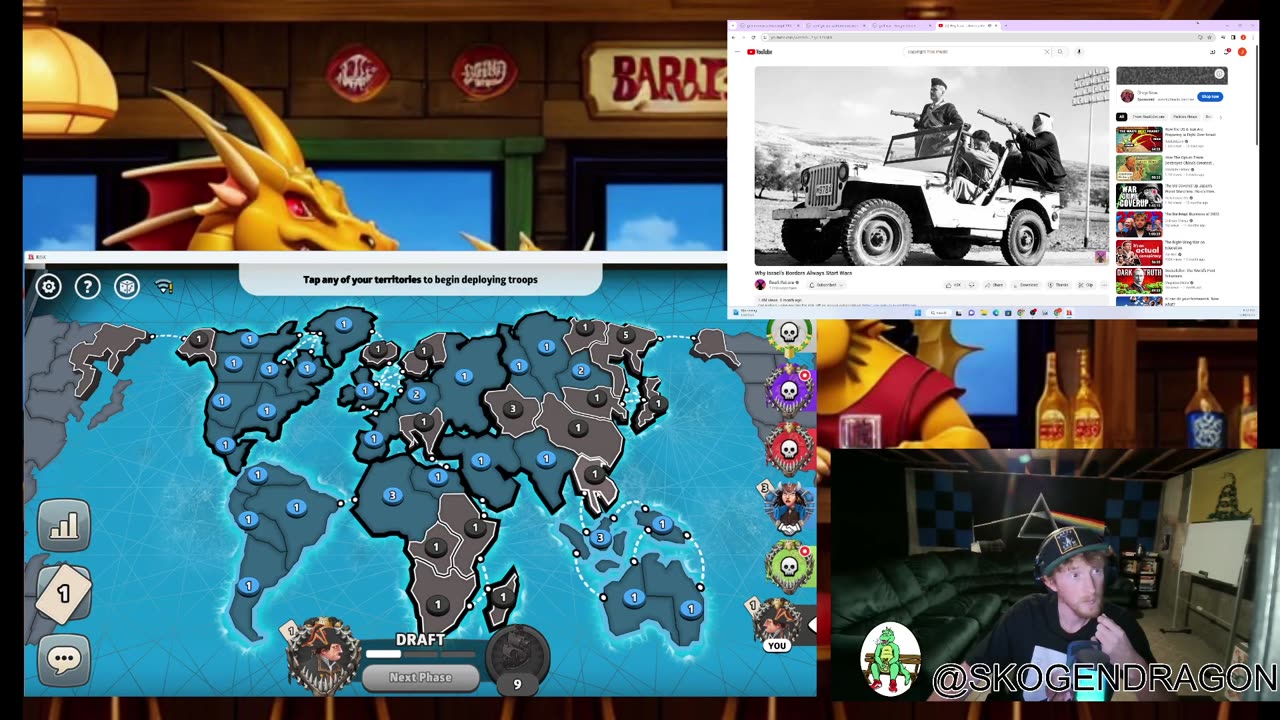
Task: Open the help question mark in Risk
Action: coord(88,287)
